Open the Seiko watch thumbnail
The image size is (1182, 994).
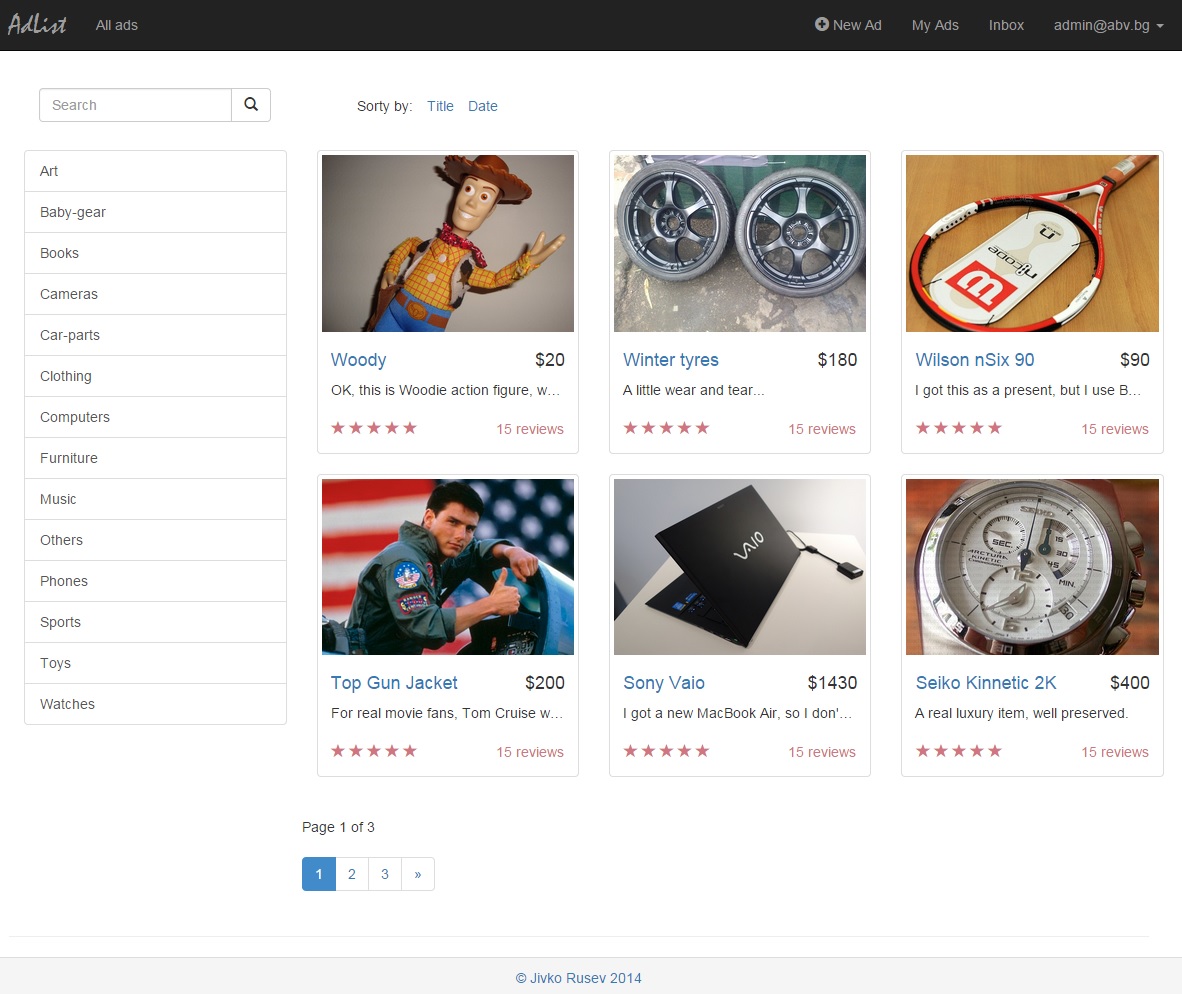pyautogui.click(x=1032, y=567)
